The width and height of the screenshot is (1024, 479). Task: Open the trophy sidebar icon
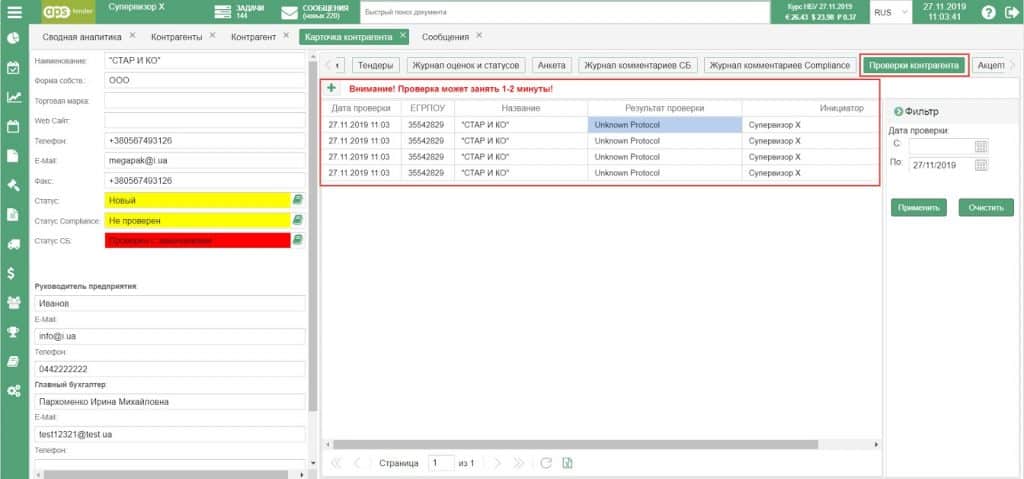[x=14, y=331]
